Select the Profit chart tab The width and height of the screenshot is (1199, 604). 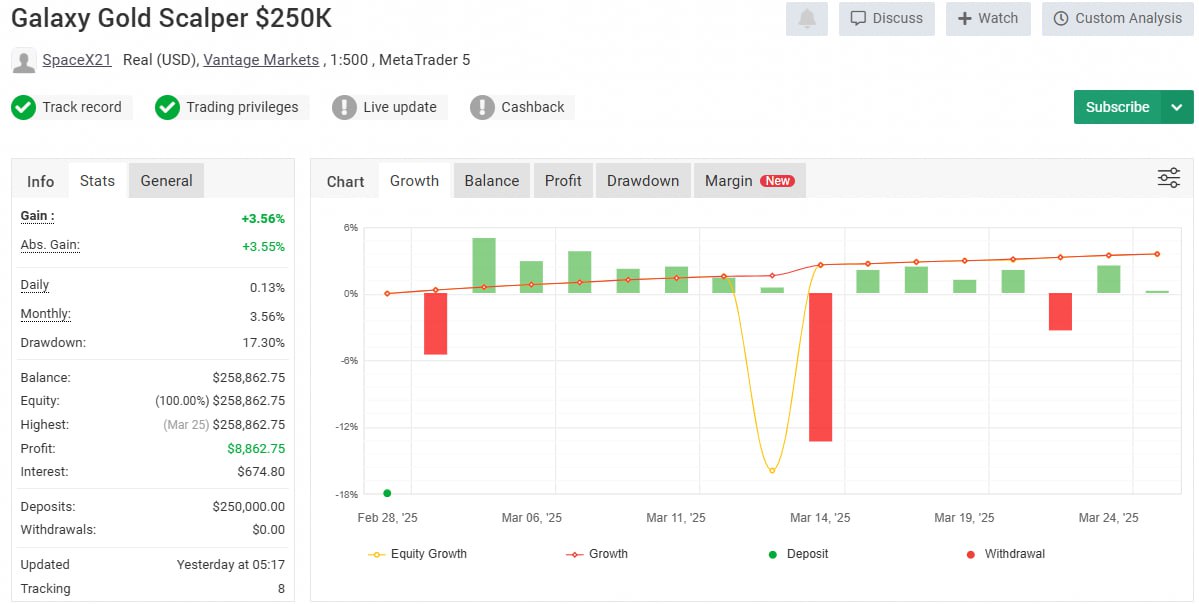point(563,180)
